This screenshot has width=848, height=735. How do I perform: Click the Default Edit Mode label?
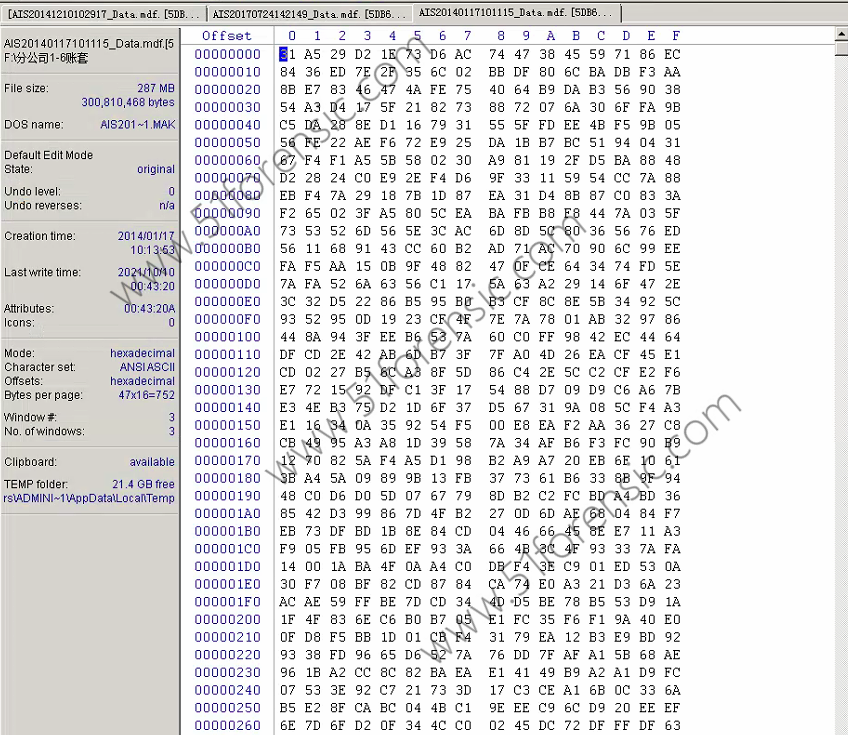click(x=49, y=155)
